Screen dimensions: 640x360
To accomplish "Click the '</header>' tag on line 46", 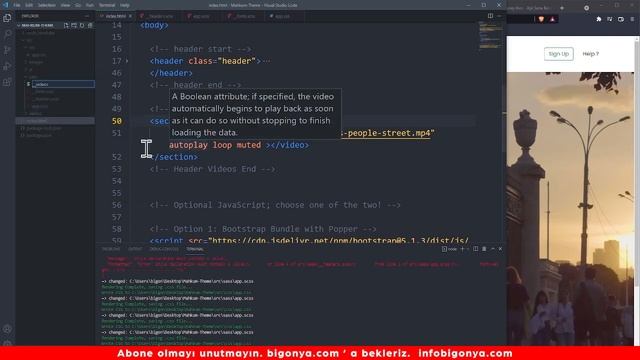I will pyautogui.click(x=171, y=73).
